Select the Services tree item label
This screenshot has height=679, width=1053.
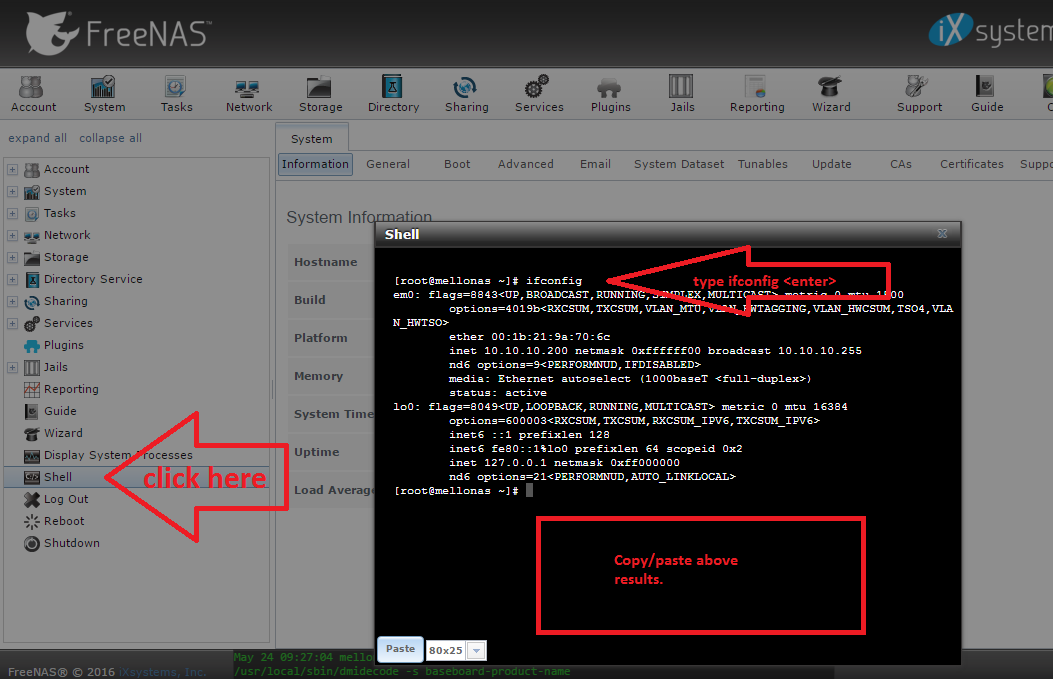[68, 323]
